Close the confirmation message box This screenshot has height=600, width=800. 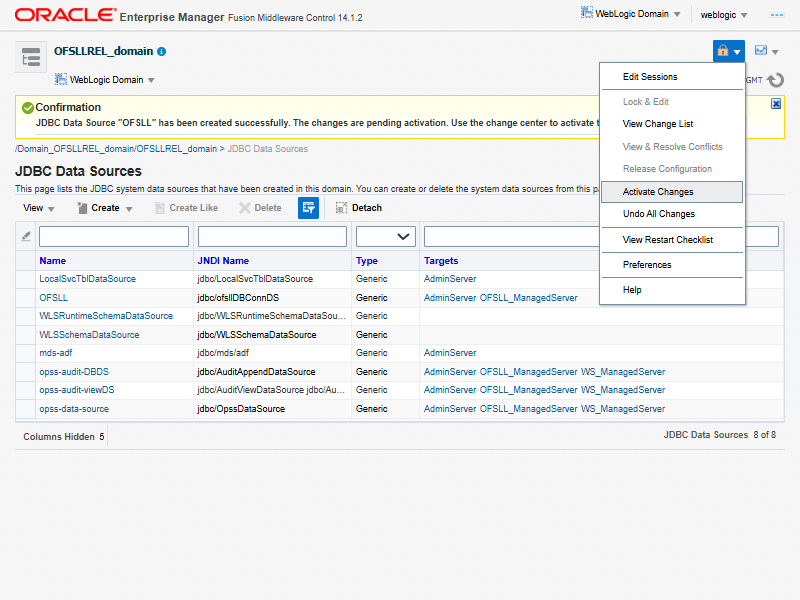pyautogui.click(x=776, y=104)
